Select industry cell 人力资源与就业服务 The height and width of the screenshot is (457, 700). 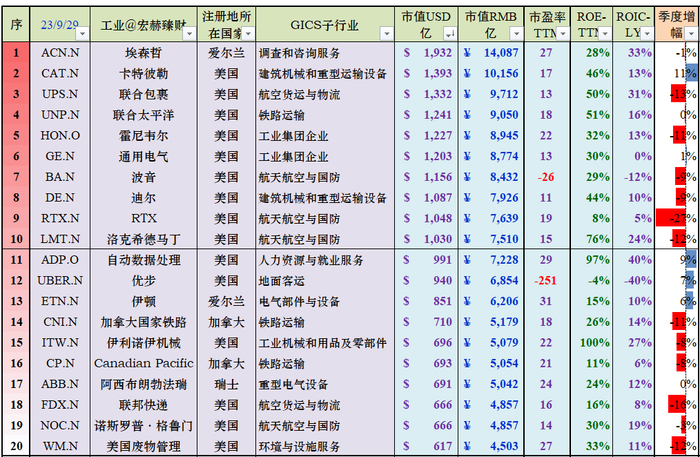pos(325,260)
